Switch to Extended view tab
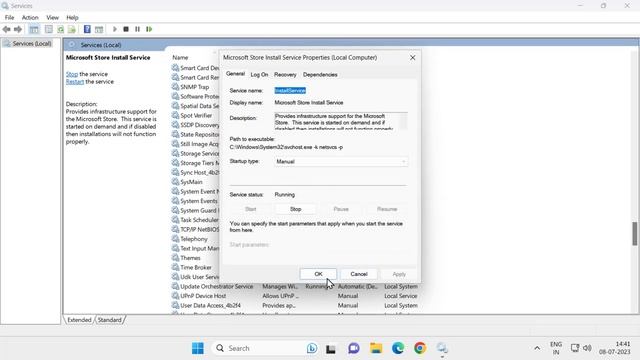Image resolution: width=640 pixels, height=360 pixels. 79,320
